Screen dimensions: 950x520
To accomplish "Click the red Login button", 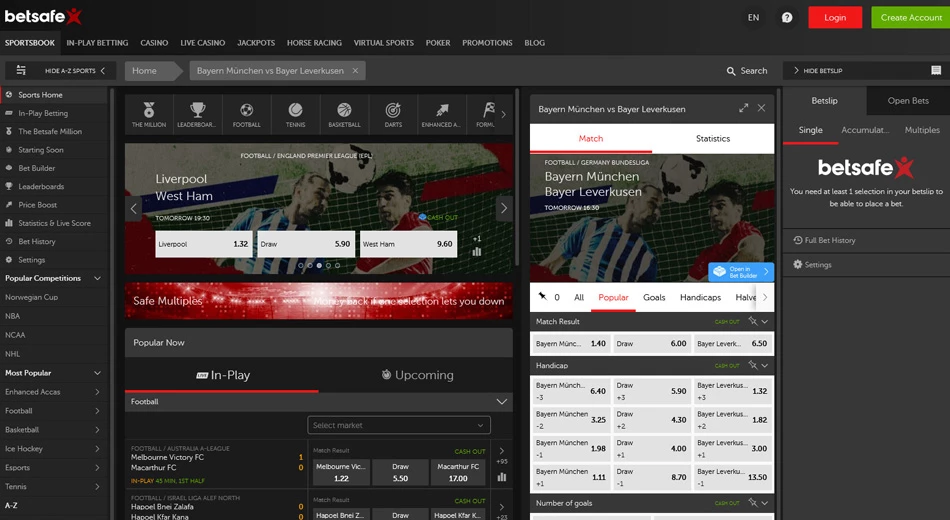I will point(835,17).
